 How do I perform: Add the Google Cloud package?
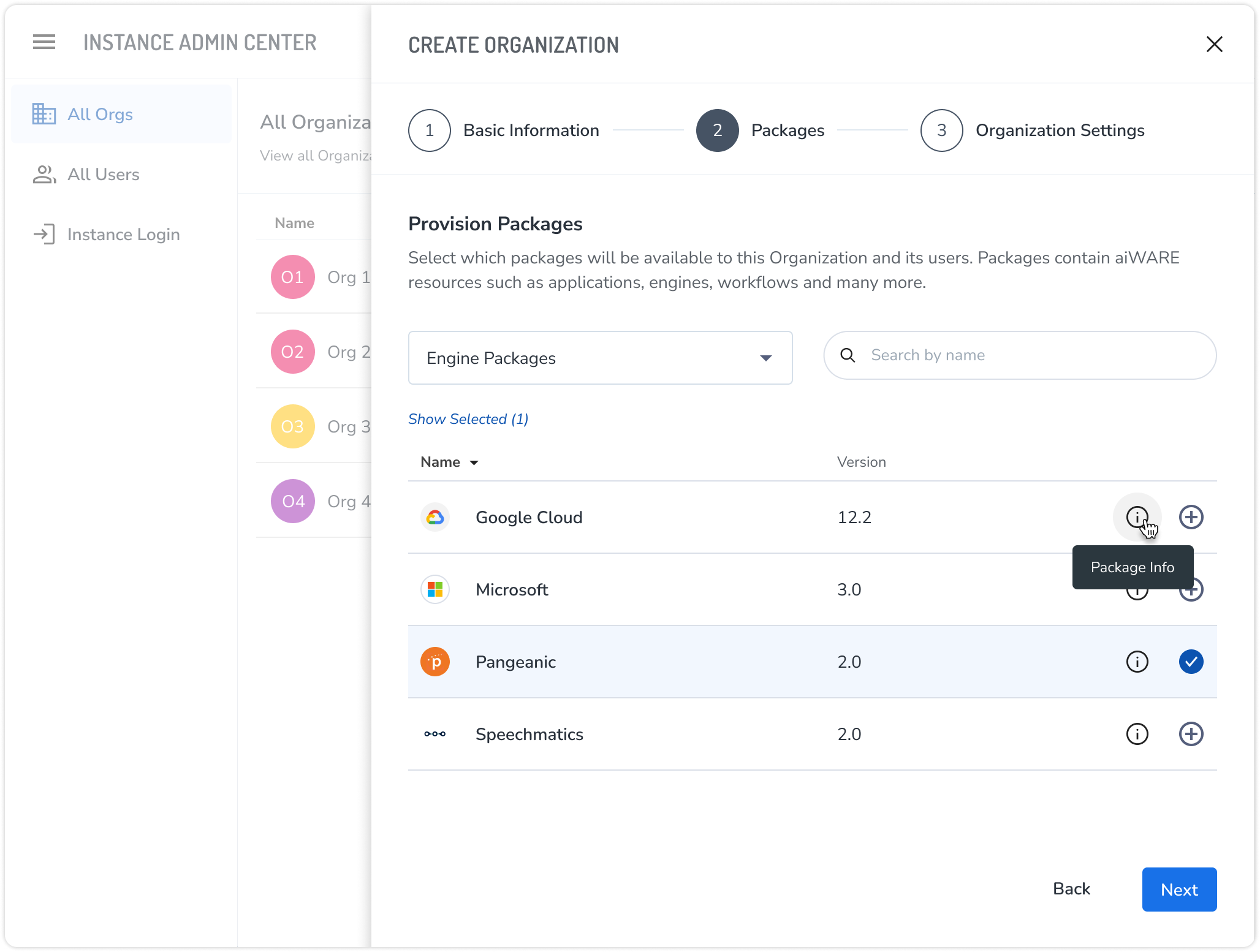point(1191,517)
